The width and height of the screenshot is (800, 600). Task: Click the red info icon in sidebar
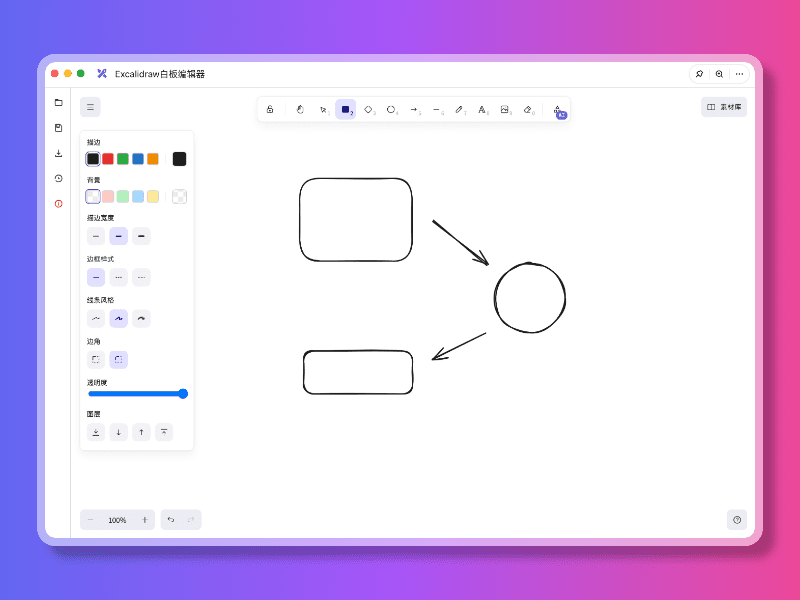point(59,204)
